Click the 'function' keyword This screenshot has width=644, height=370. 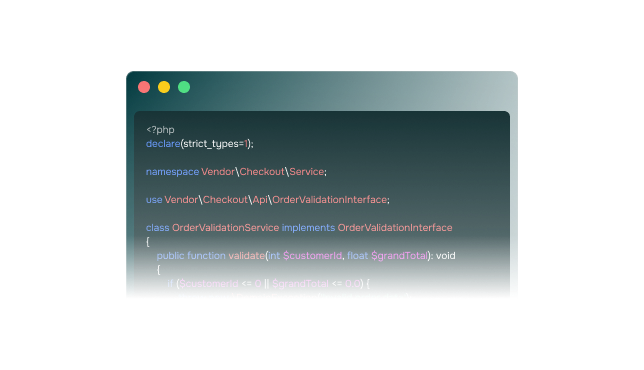206,255
